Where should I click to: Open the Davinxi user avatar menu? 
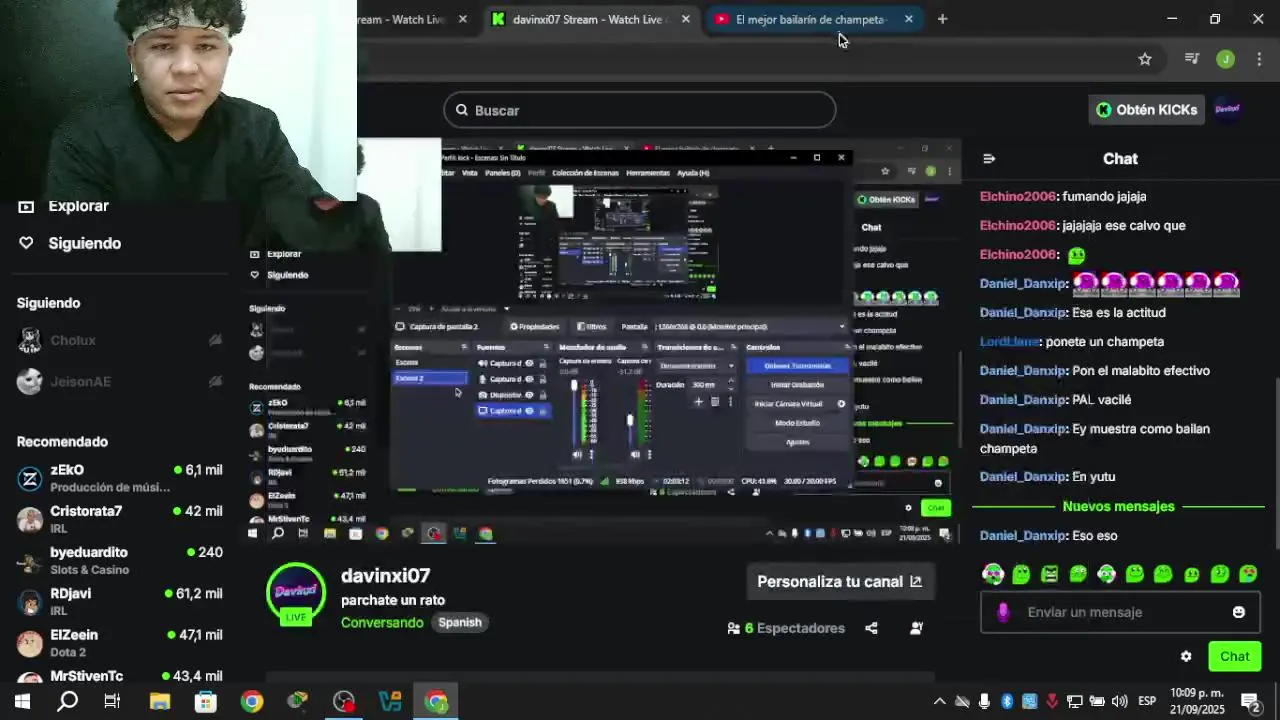1227,110
